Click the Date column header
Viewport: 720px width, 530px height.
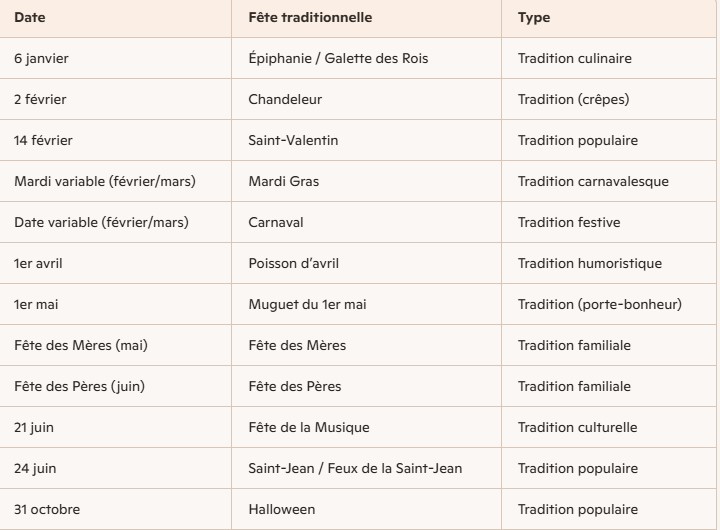(x=30, y=18)
